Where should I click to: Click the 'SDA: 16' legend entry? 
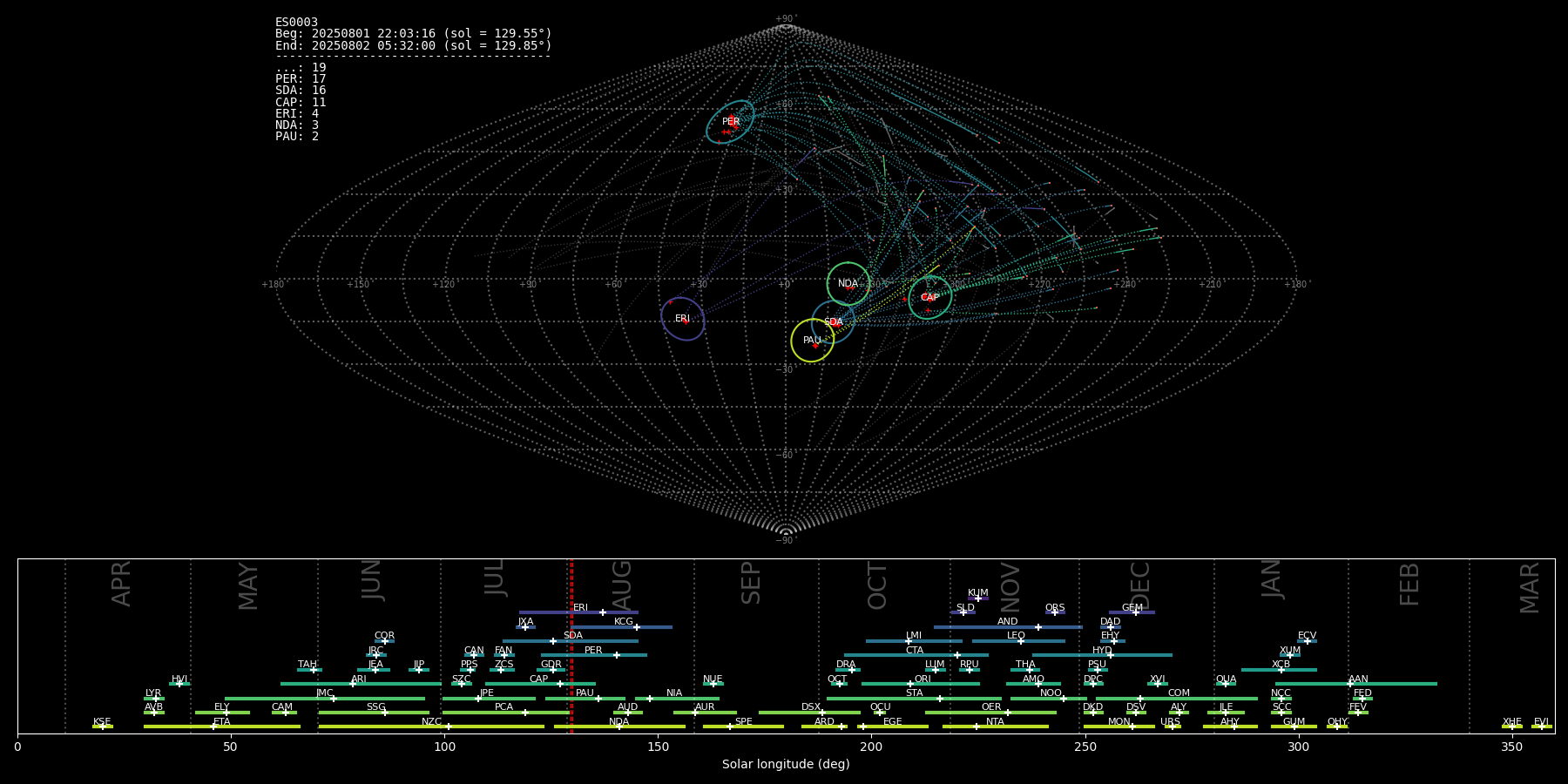pos(301,91)
